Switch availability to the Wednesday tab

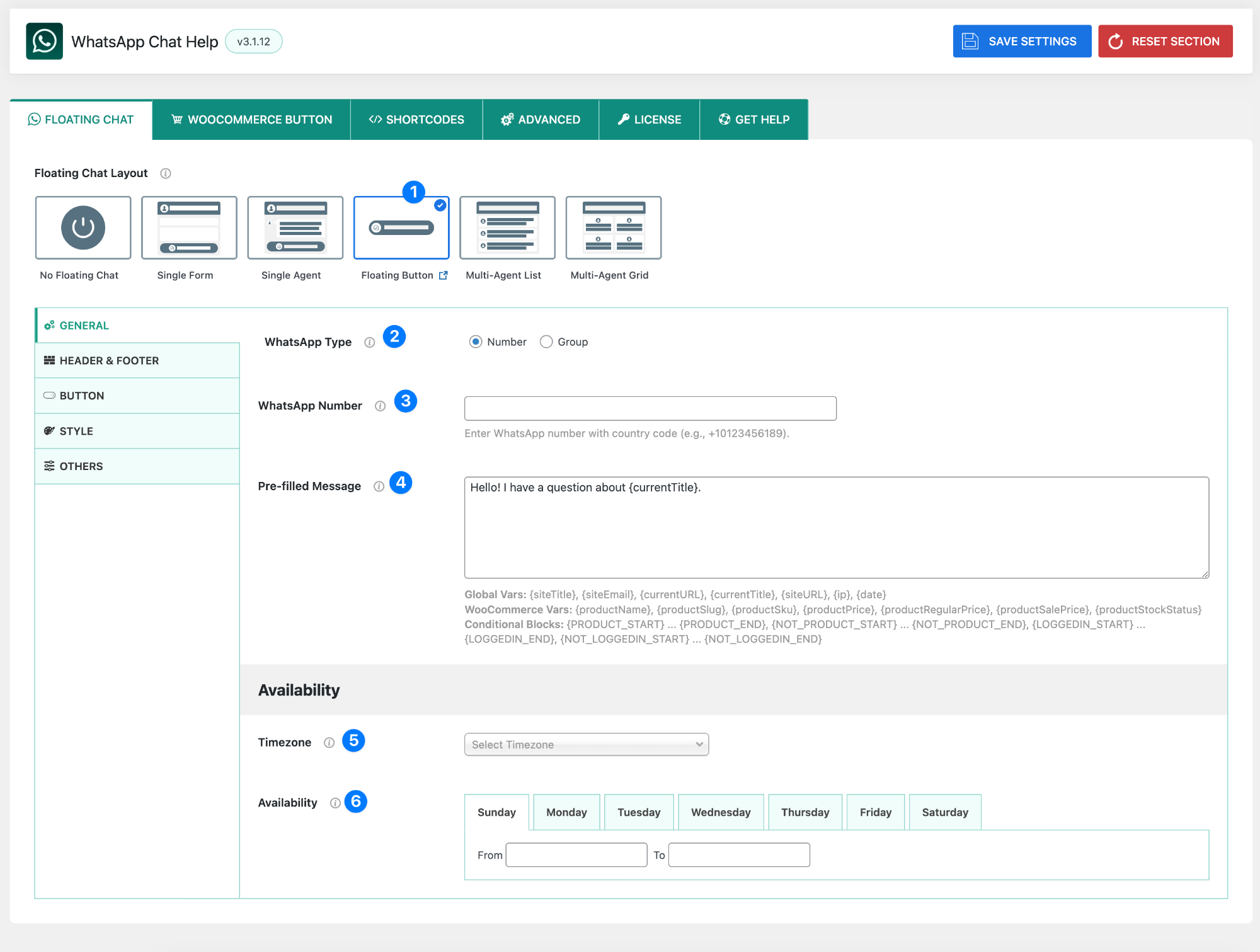(x=720, y=812)
